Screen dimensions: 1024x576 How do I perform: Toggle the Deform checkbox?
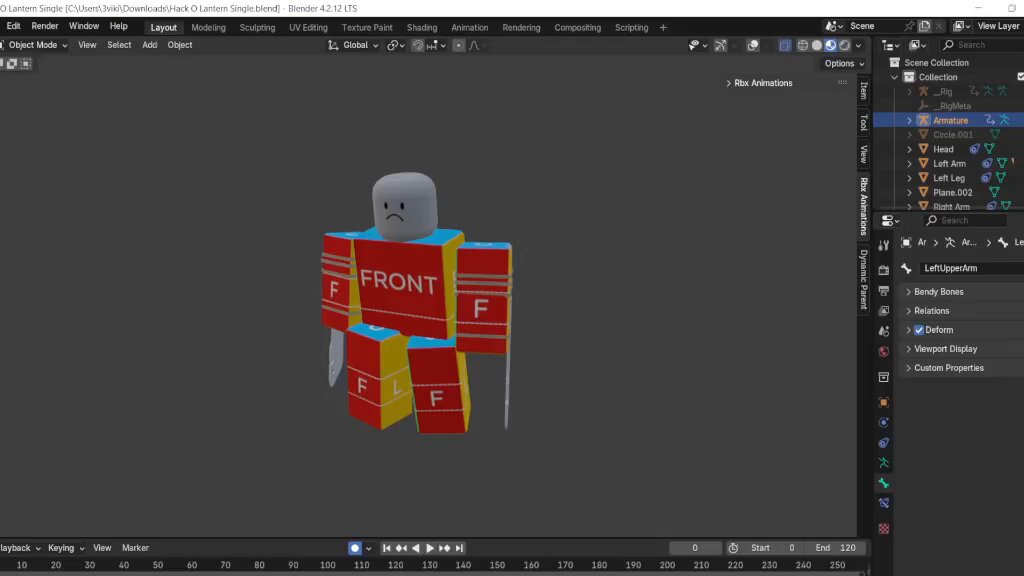[x=919, y=330]
